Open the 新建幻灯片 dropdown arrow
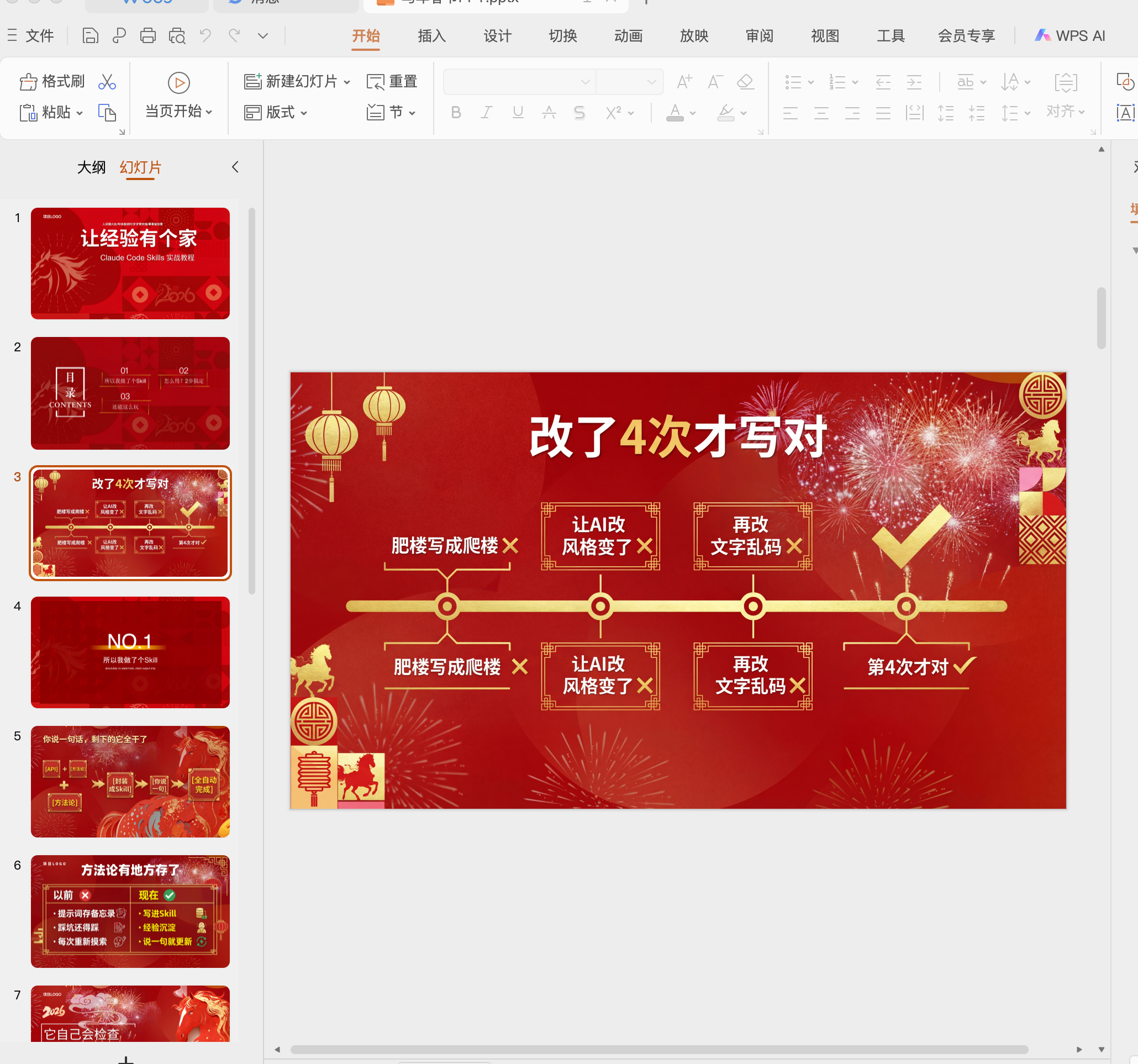Image resolution: width=1138 pixels, height=1064 pixels. 348,81
